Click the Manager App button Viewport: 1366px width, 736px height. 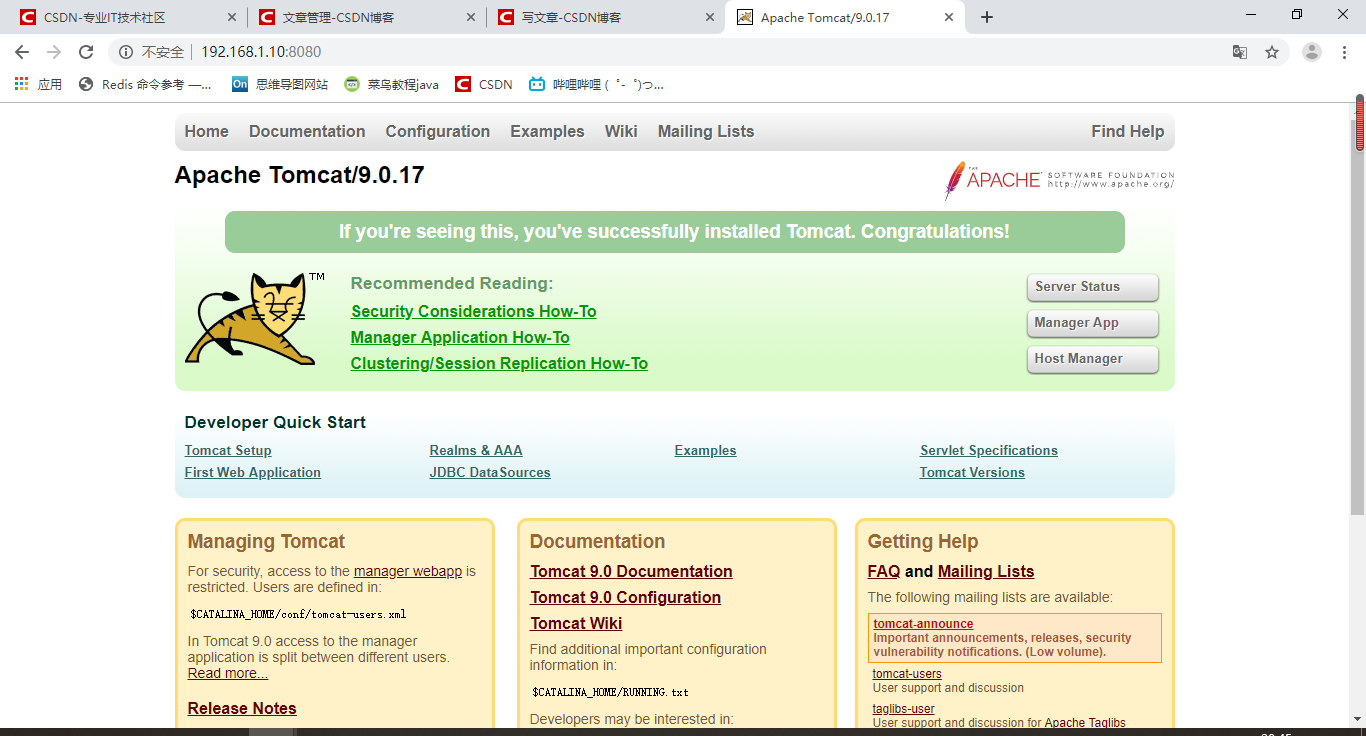(x=1093, y=323)
